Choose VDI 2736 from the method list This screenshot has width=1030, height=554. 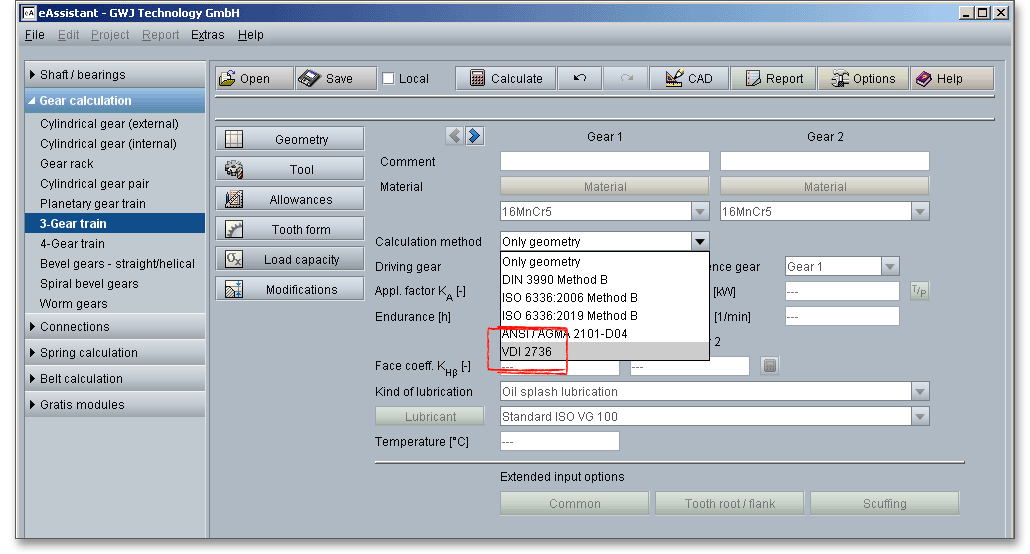click(x=527, y=352)
